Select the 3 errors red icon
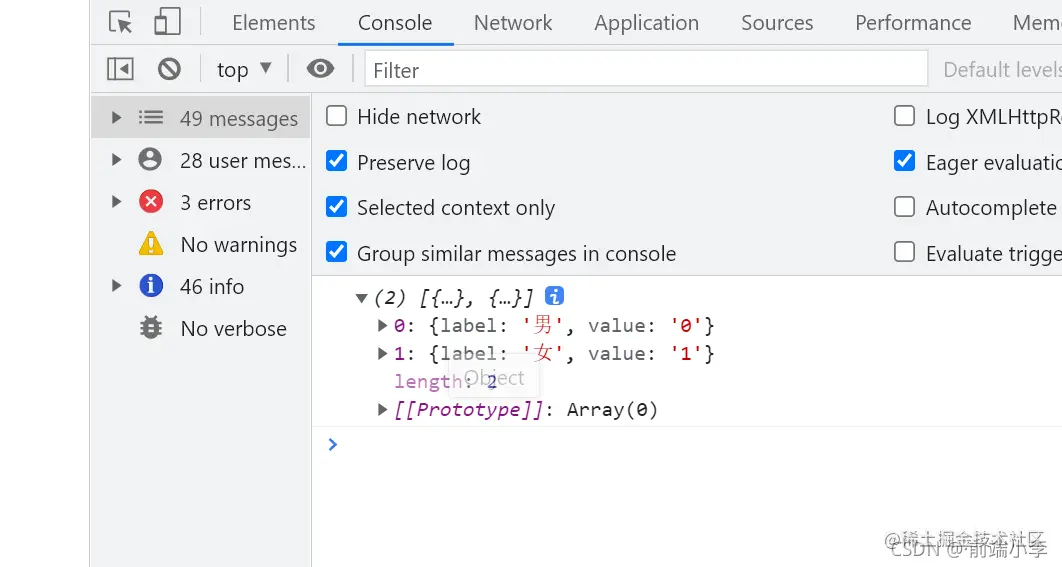The image size is (1062, 567). point(151,202)
